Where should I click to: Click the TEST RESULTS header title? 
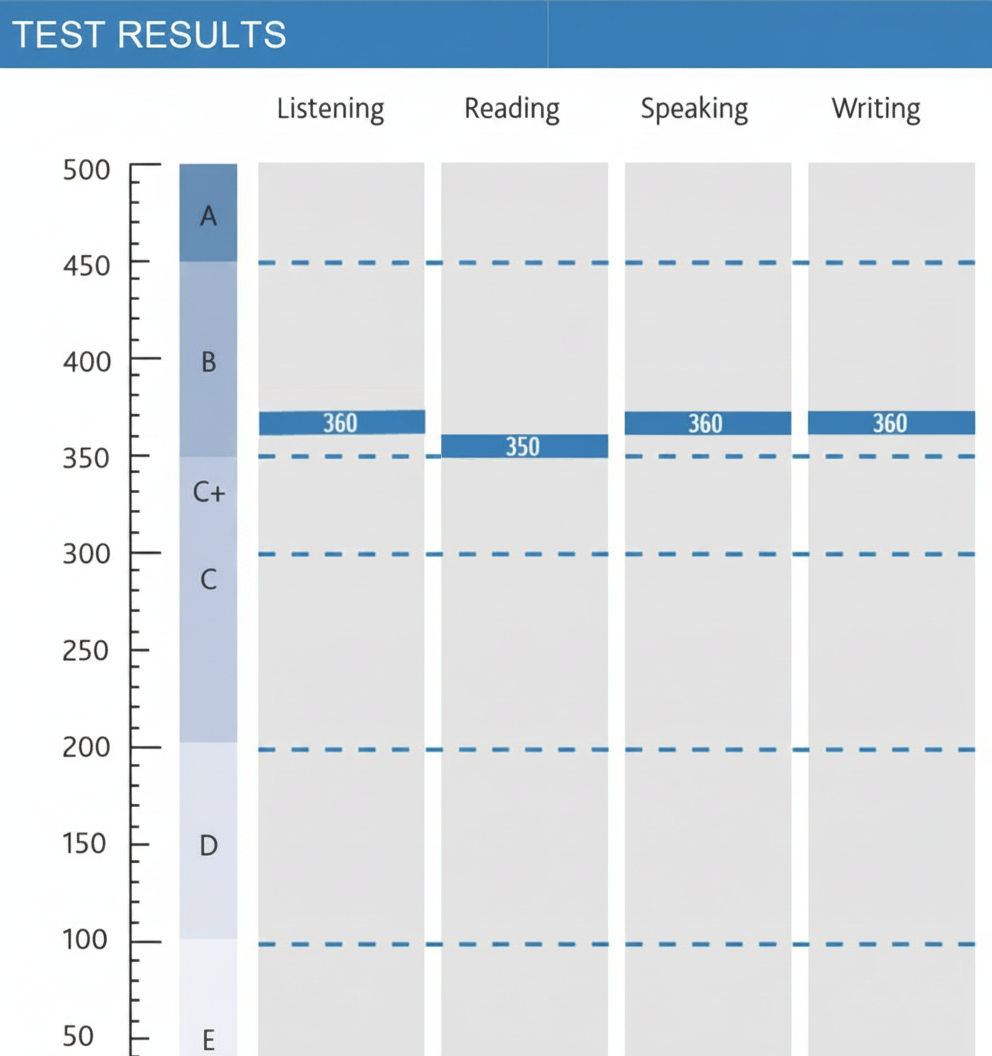(x=148, y=35)
